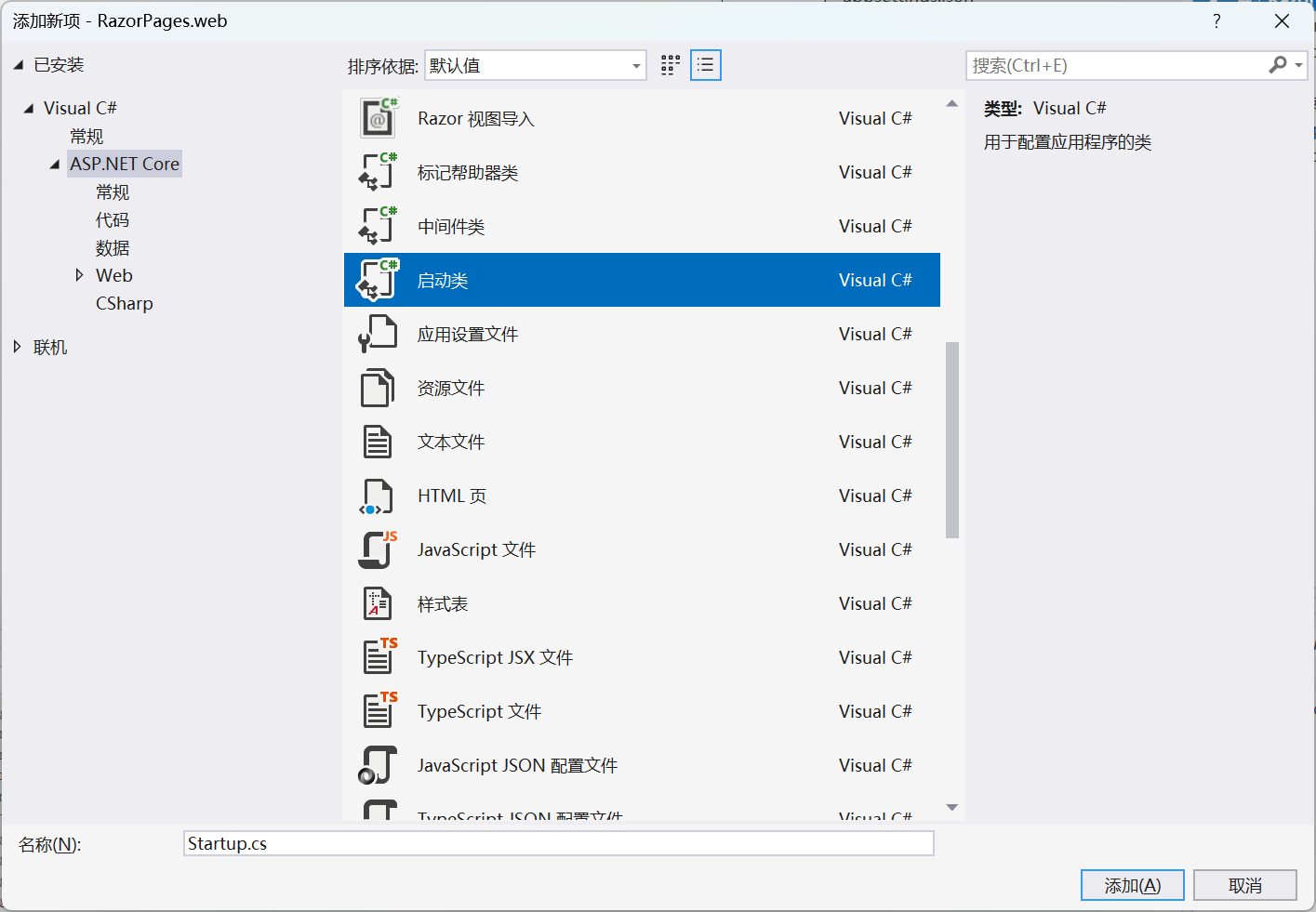Select the TypeScript 文件 item text

480,712
